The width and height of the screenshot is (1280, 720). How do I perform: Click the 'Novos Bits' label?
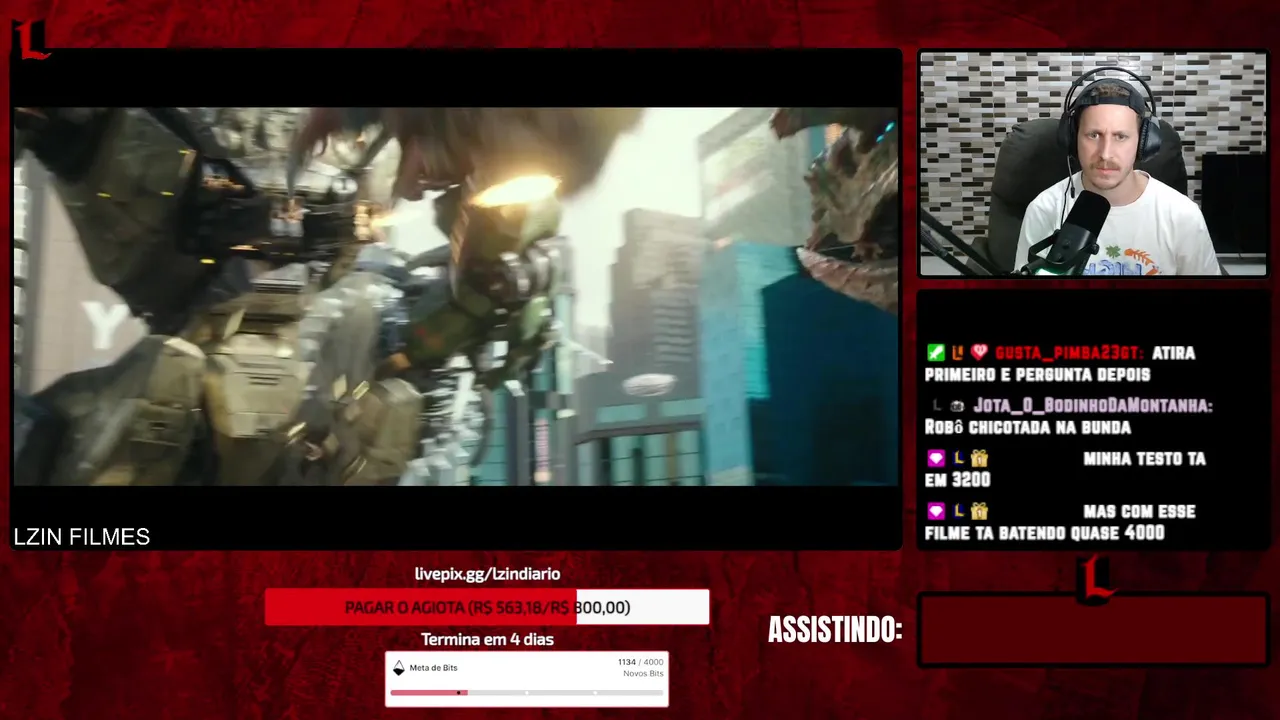click(x=642, y=674)
